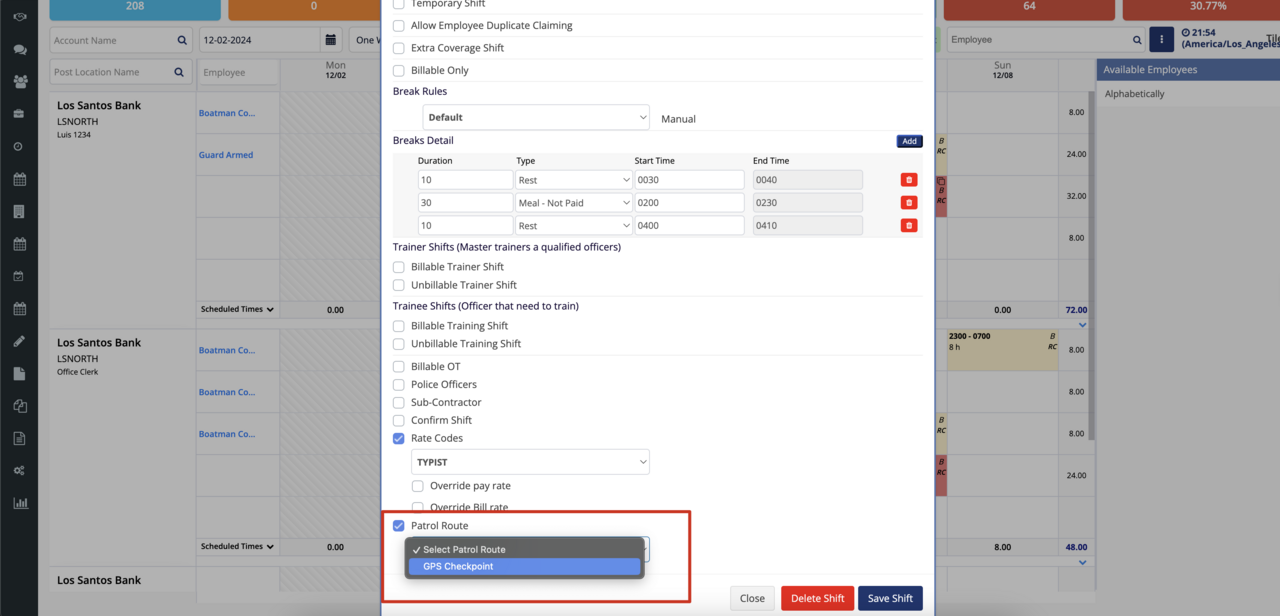The height and width of the screenshot is (616, 1280).
Task: Open the settings gears icon in sidebar
Action: [x=20, y=471]
